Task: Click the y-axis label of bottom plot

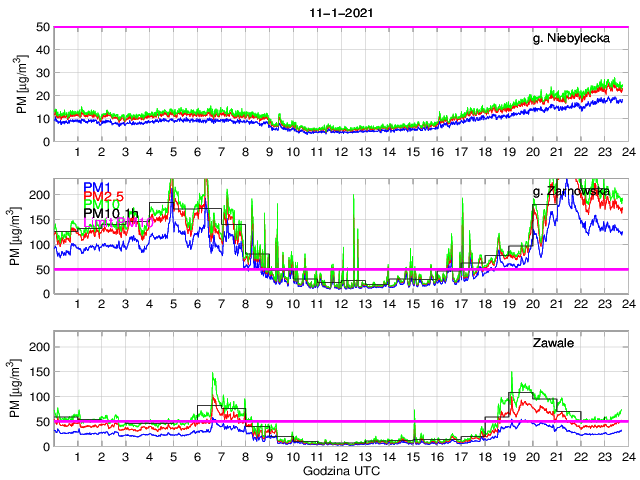Action: click(x=22, y=389)
